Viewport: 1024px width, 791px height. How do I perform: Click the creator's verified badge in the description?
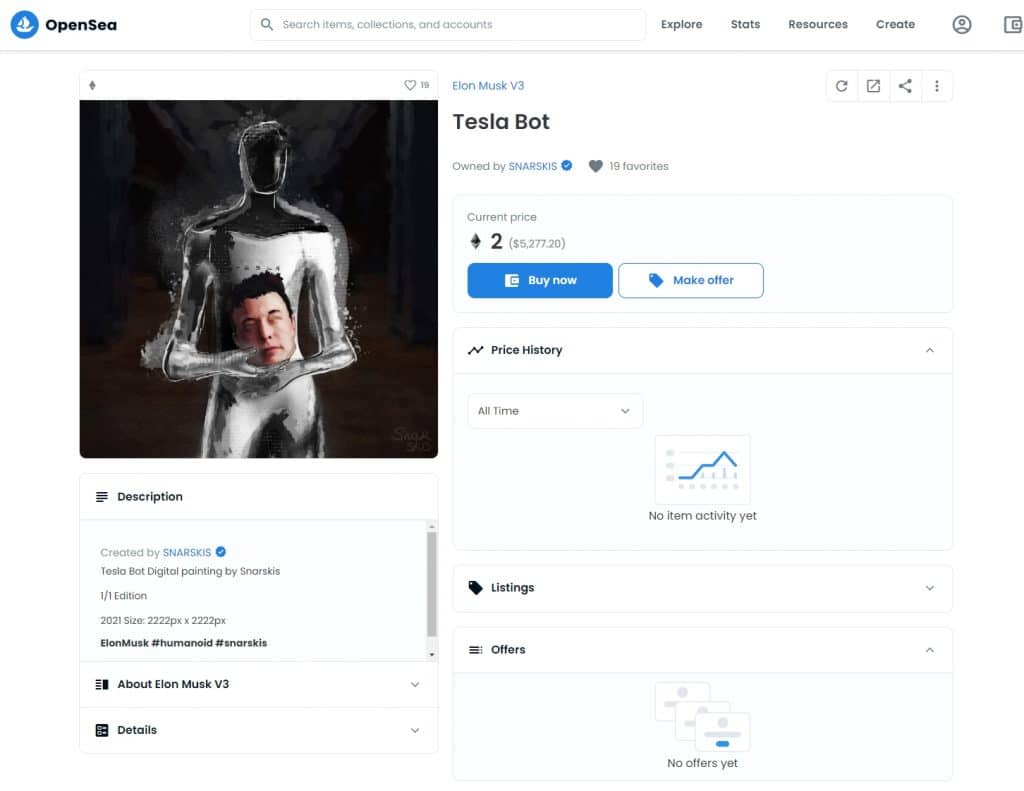pyautogui.click(x=221, y=552)
